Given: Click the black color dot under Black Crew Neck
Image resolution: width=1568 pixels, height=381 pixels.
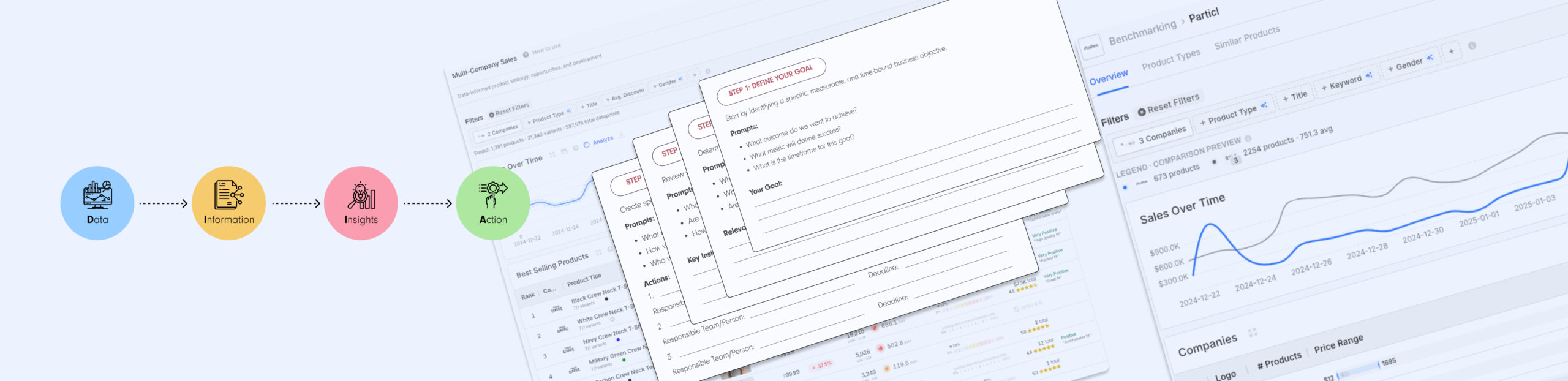Looking at the screenshot, I should point(606,300).
